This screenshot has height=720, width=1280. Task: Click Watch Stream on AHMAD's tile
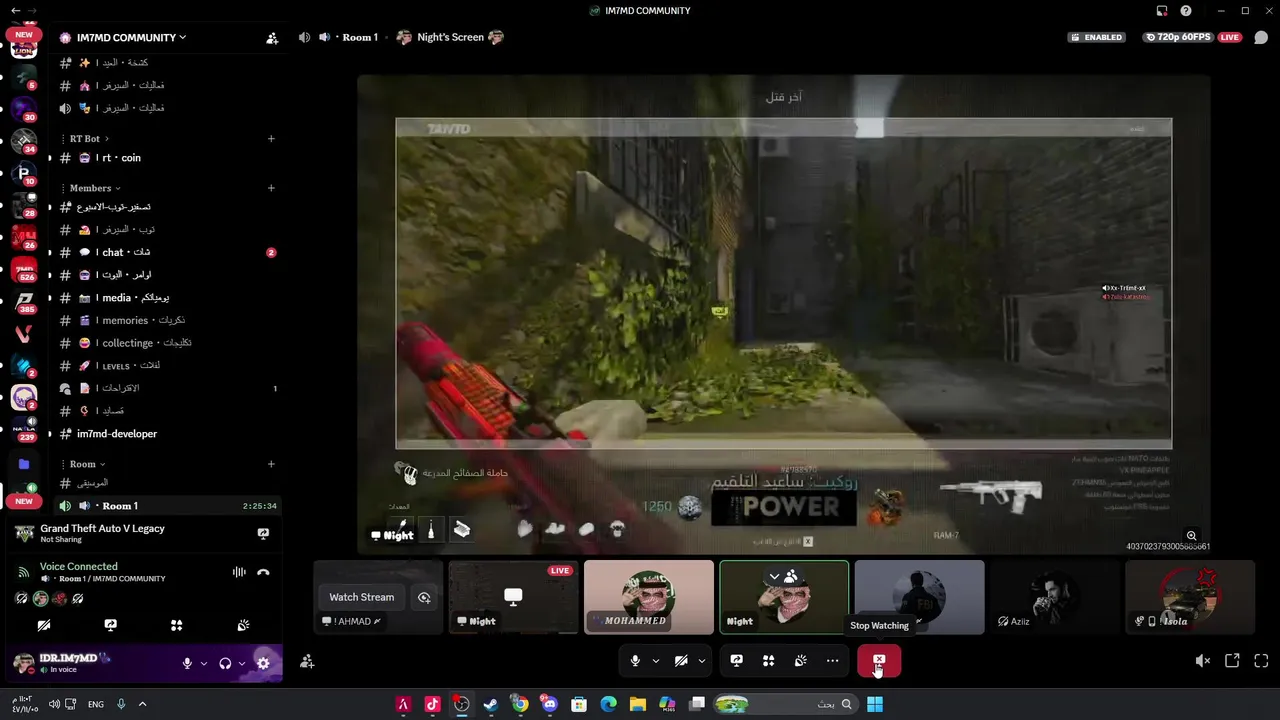pos(361,597)
